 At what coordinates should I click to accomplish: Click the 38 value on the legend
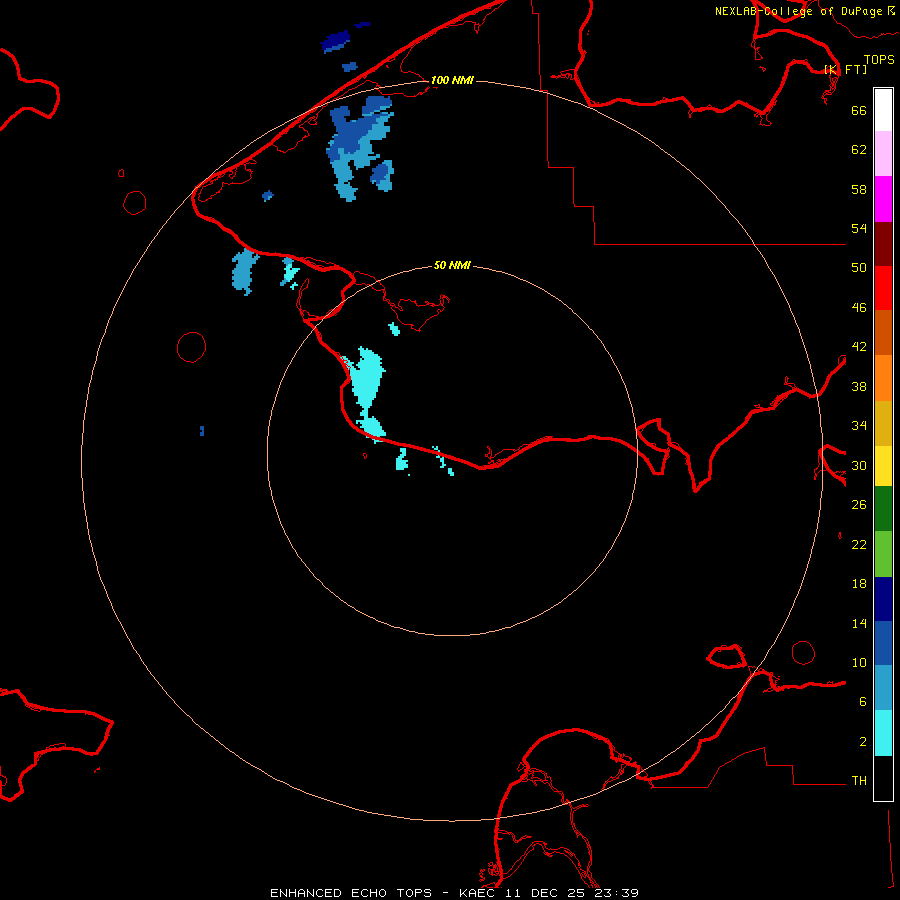pyautogui.click(x=859, y=386)
